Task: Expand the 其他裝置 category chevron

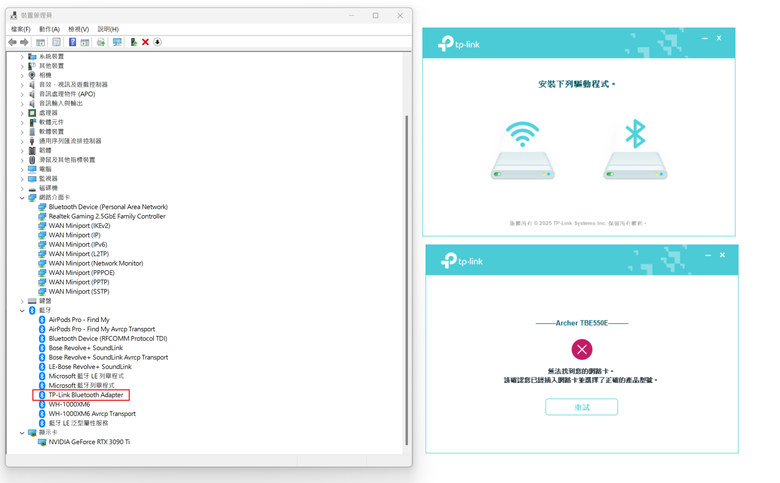Action: point(22,66)
